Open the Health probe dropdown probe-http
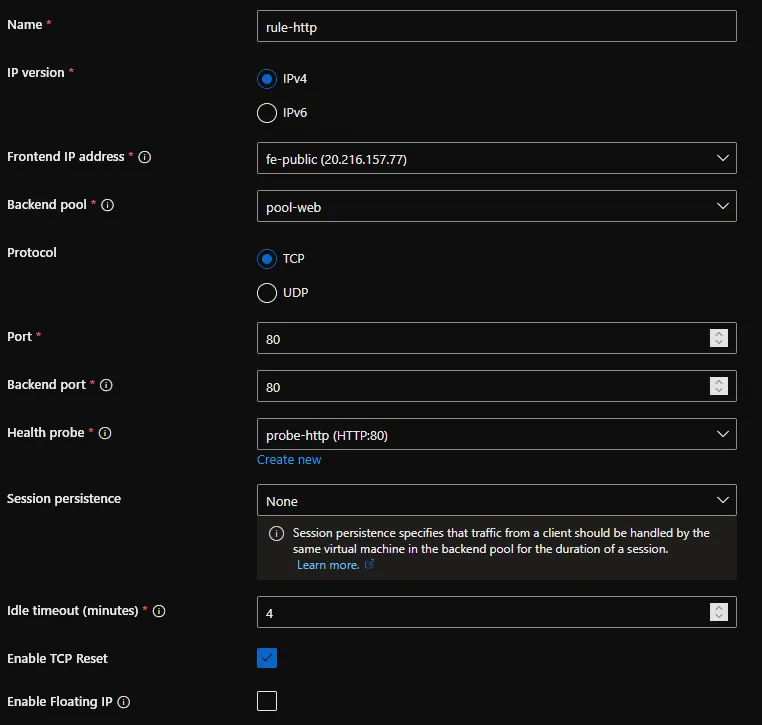The width and height of the screenshot is (762, 725). 497,434
